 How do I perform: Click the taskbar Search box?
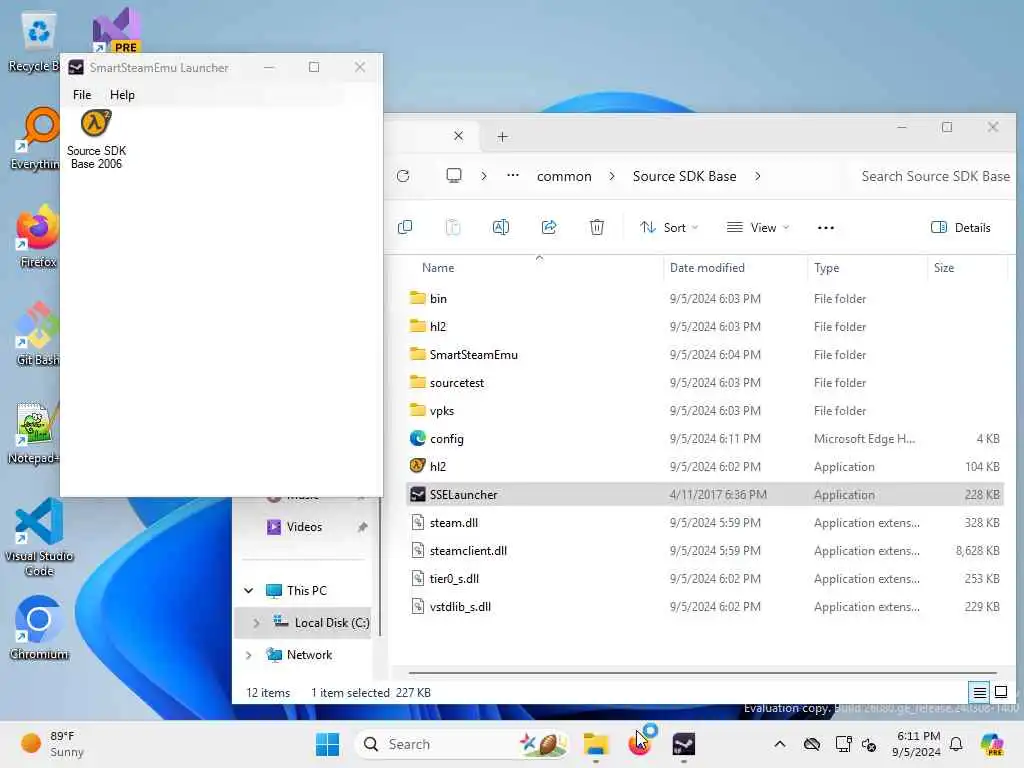point(462,744)
